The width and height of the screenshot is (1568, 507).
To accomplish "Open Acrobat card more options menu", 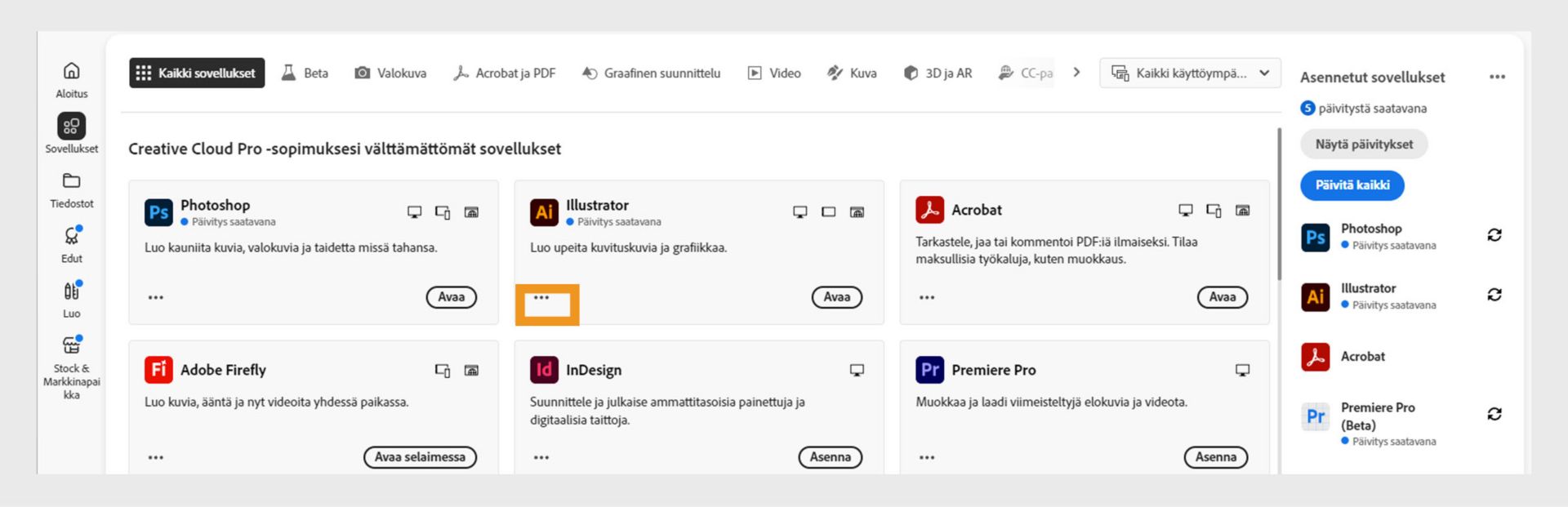I will (x=927, y=297).
